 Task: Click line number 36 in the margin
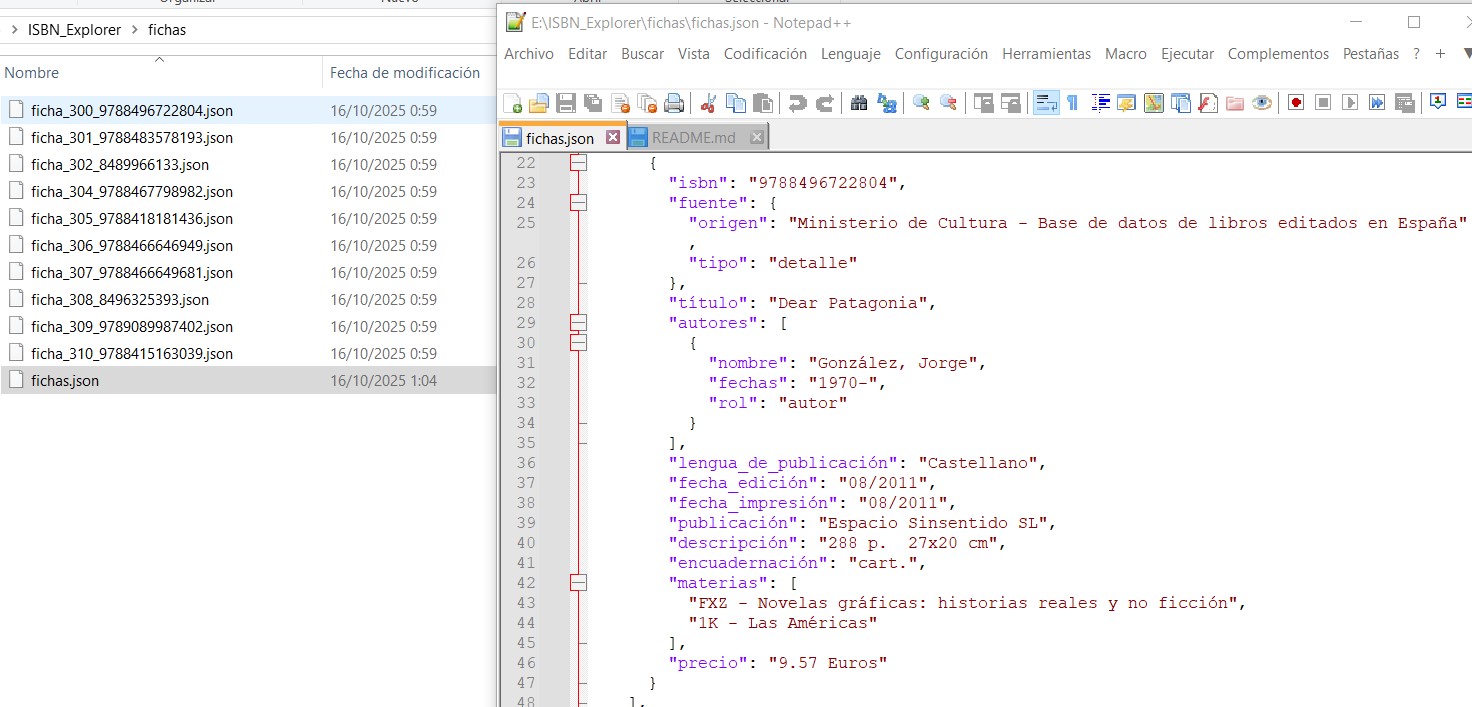[525, 463]
